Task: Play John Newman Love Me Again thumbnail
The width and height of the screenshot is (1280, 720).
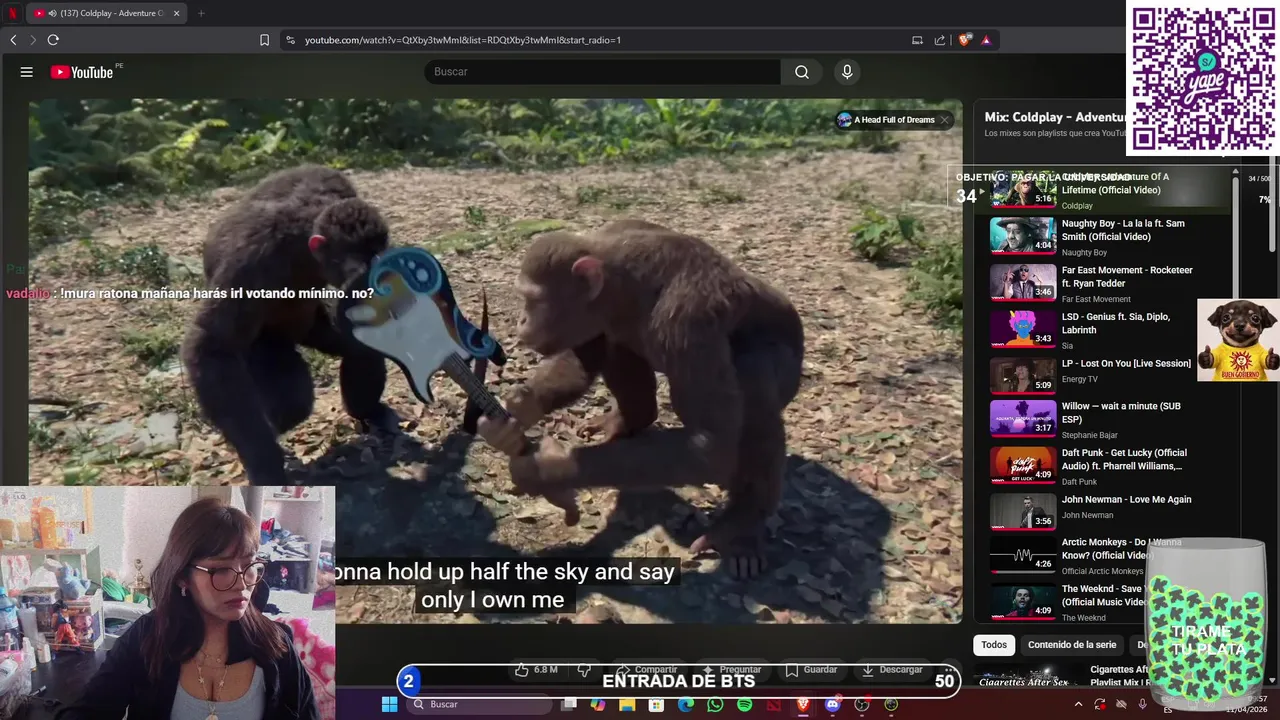Action: click(x=1022, y=511)
